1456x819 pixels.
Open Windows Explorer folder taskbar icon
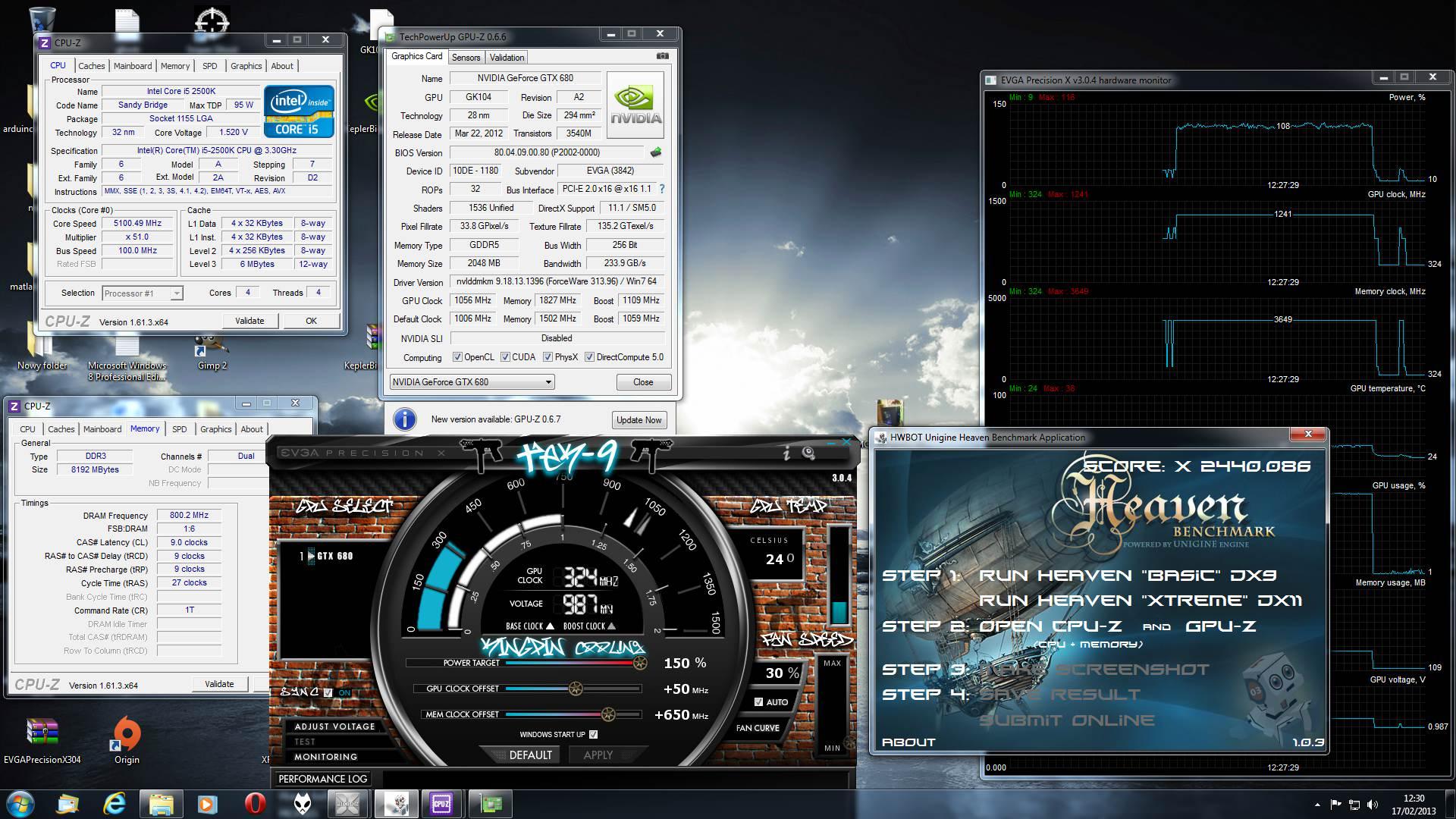point(162,803)
